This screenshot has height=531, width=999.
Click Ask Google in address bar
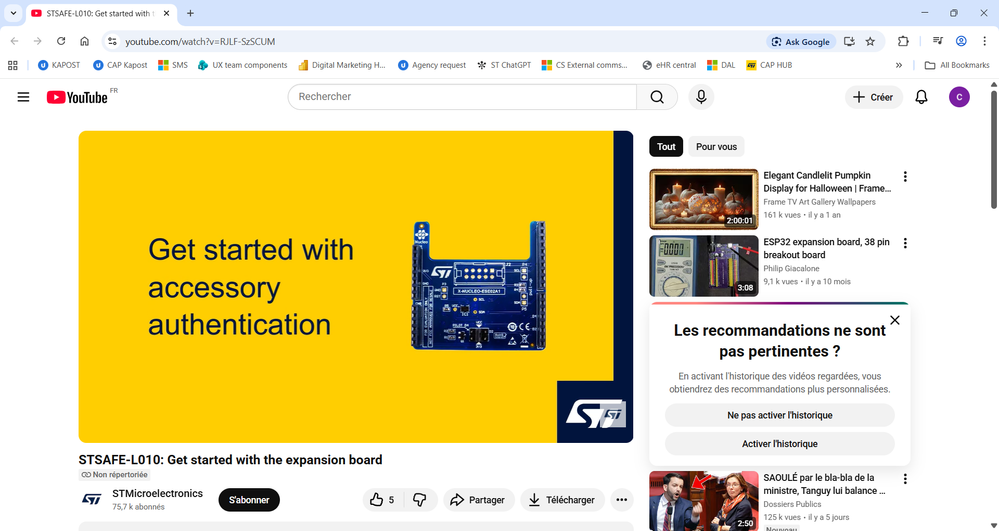tap(801, 41)
